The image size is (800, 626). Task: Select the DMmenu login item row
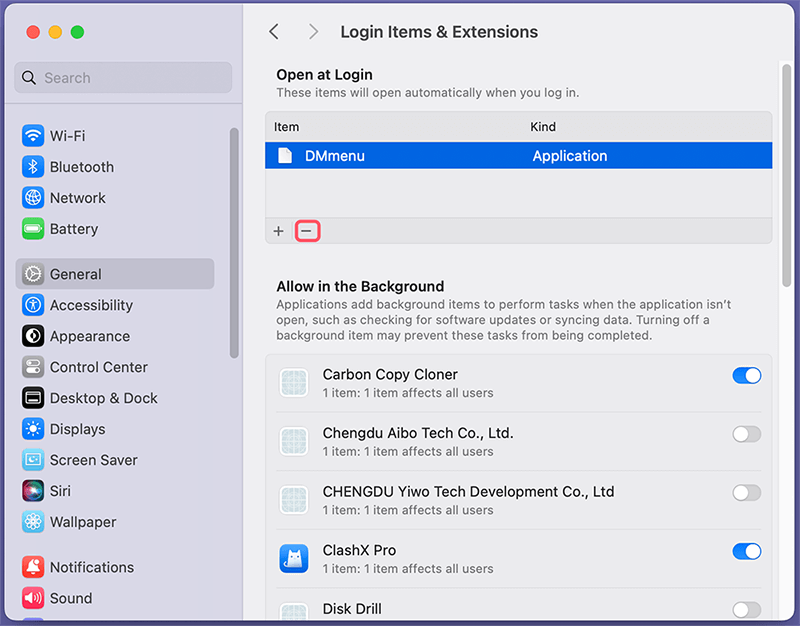[x=400, y=155]
